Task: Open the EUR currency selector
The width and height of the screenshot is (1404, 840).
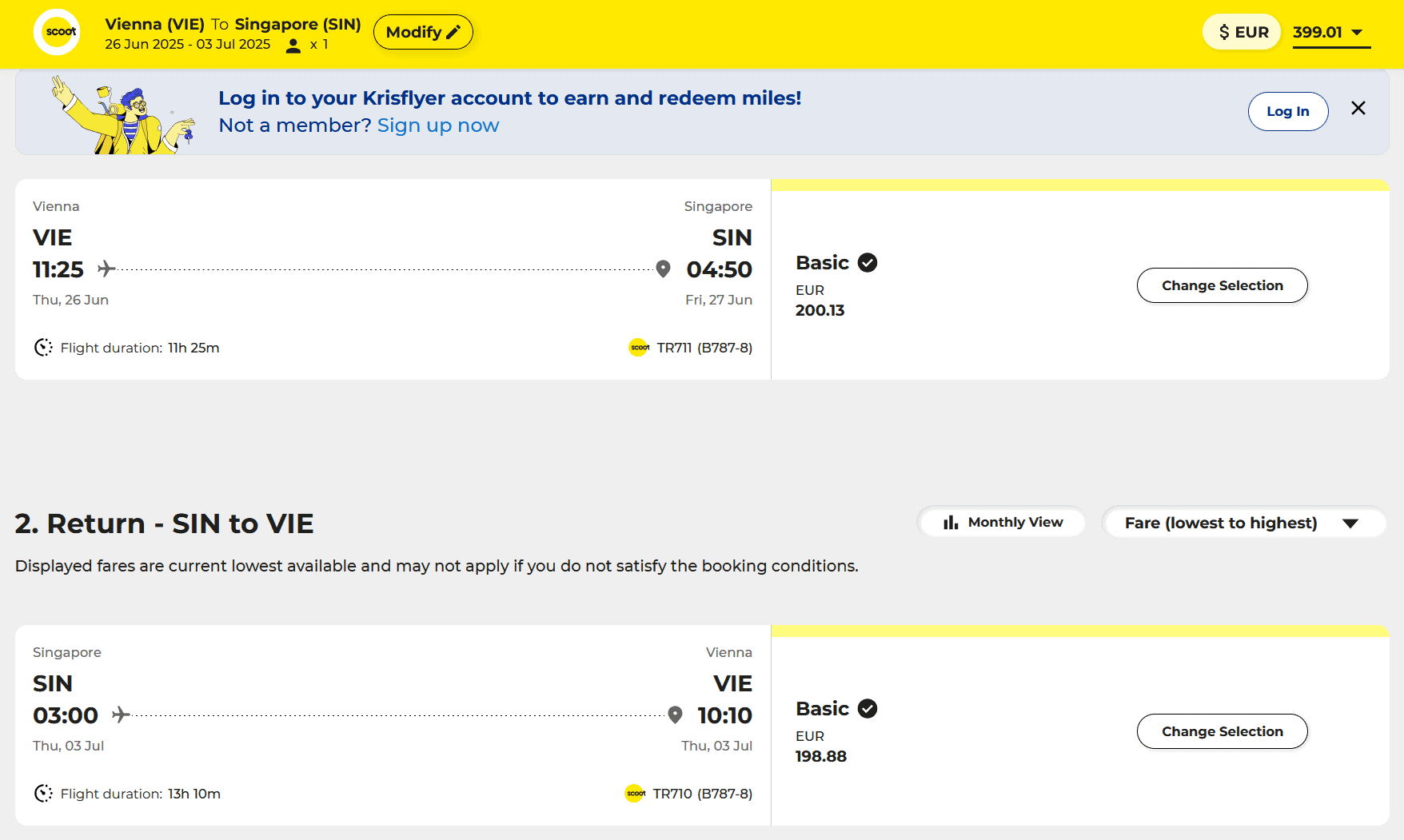Action: 1242,32
